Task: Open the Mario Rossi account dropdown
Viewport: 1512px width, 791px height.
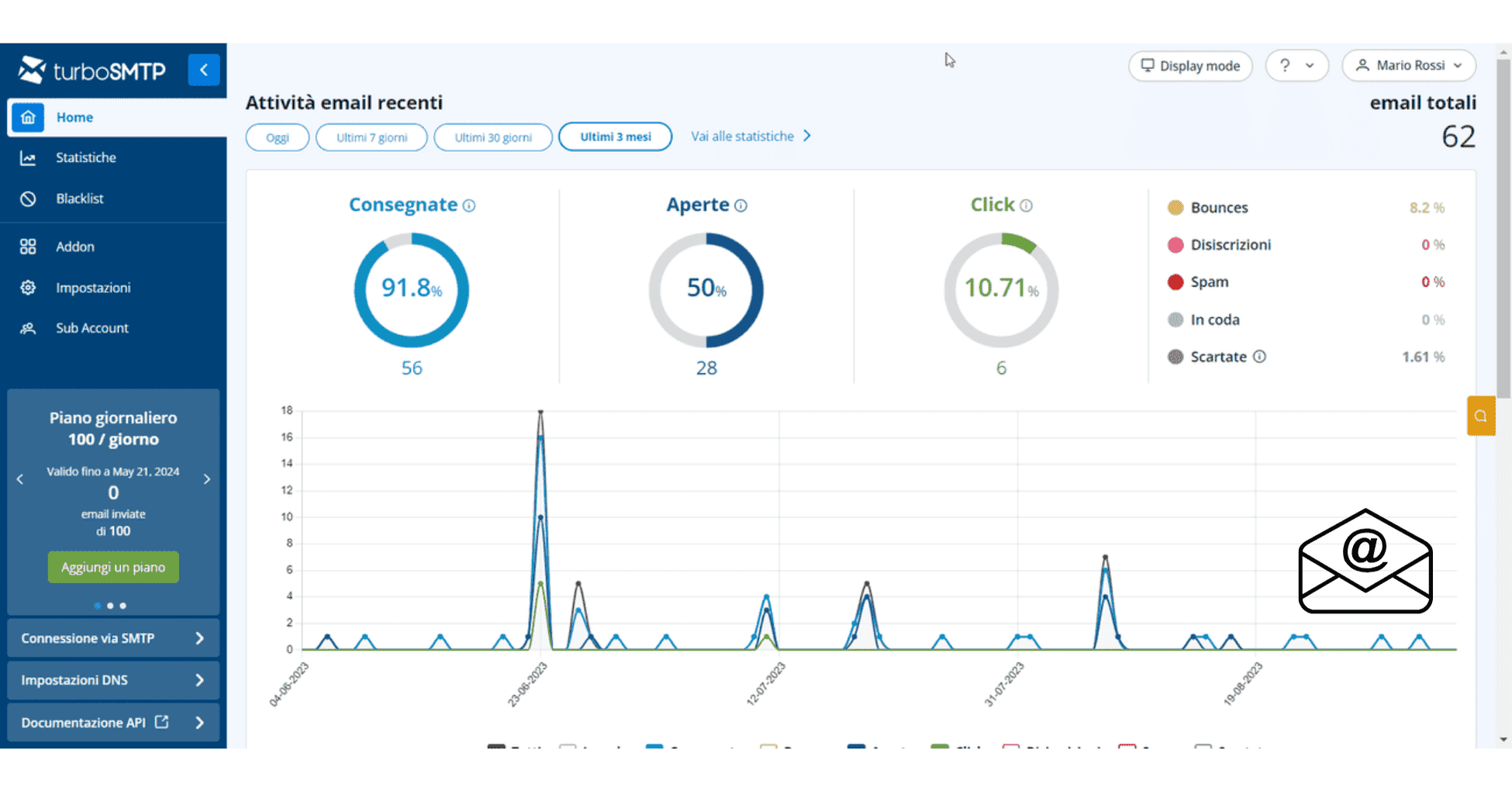Action: tap(1409, 65)
